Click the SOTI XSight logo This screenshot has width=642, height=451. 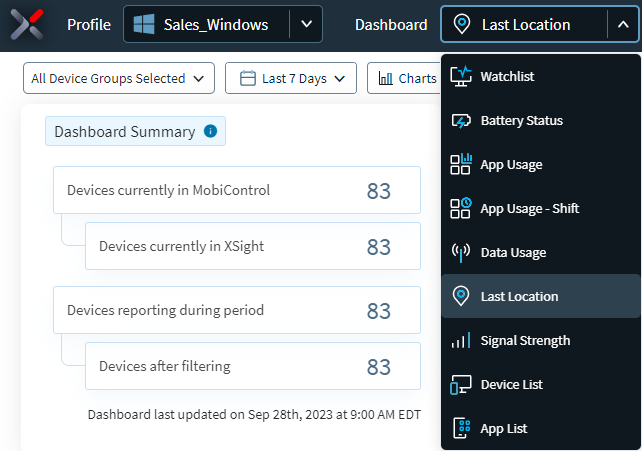(27, 25)
